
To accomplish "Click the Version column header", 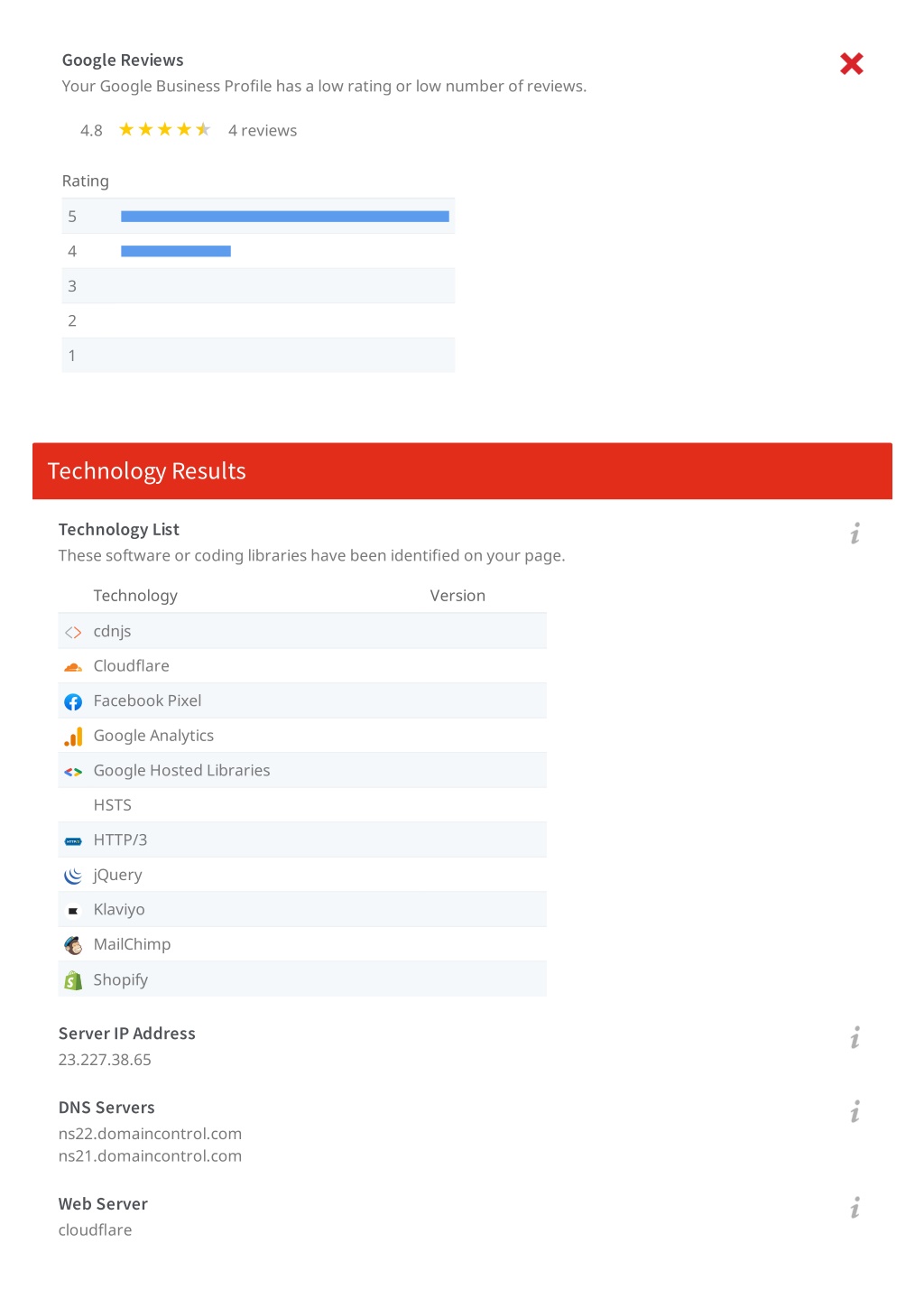I will coord(457,596).
